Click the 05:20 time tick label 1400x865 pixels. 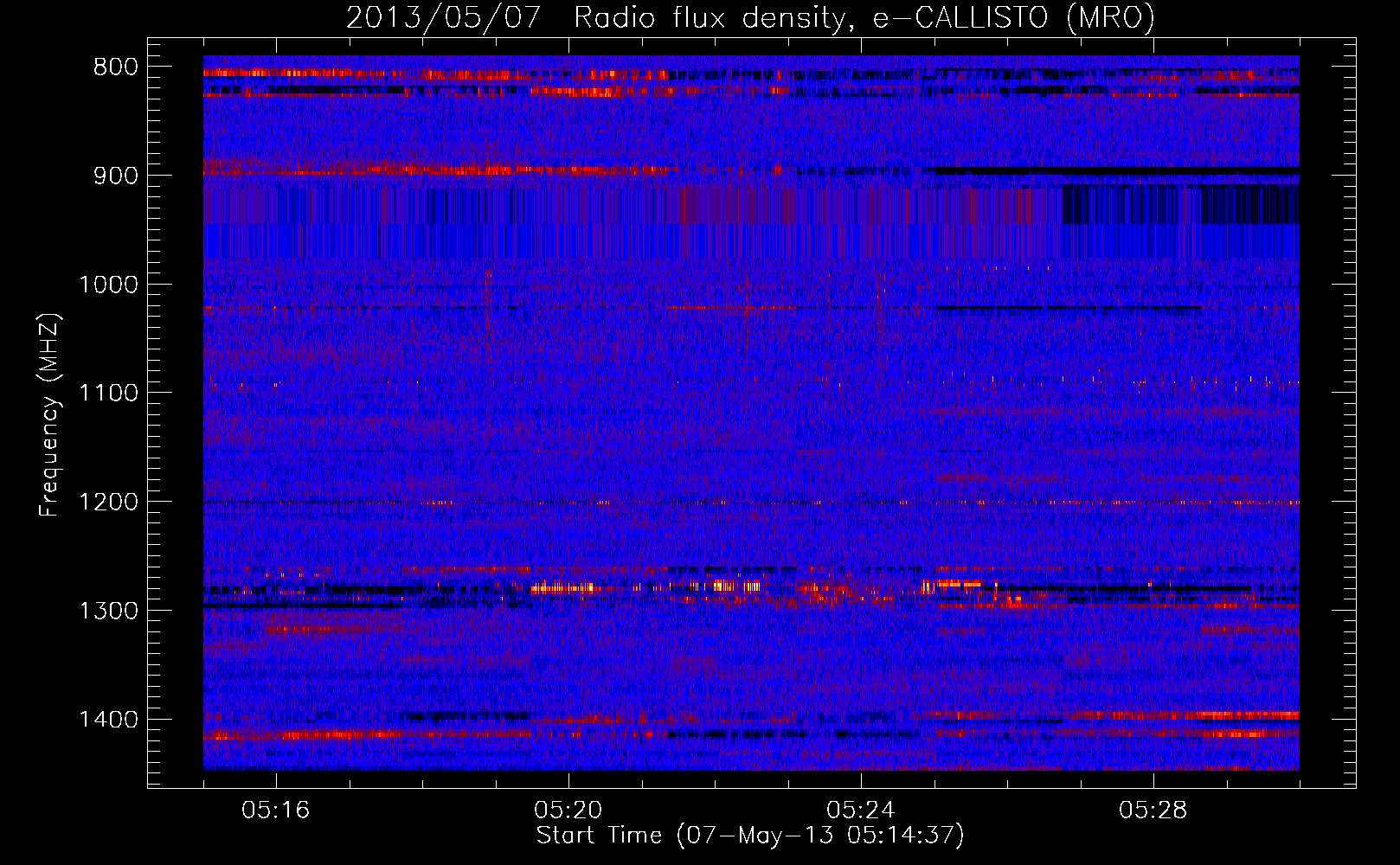tap(568, 811)
